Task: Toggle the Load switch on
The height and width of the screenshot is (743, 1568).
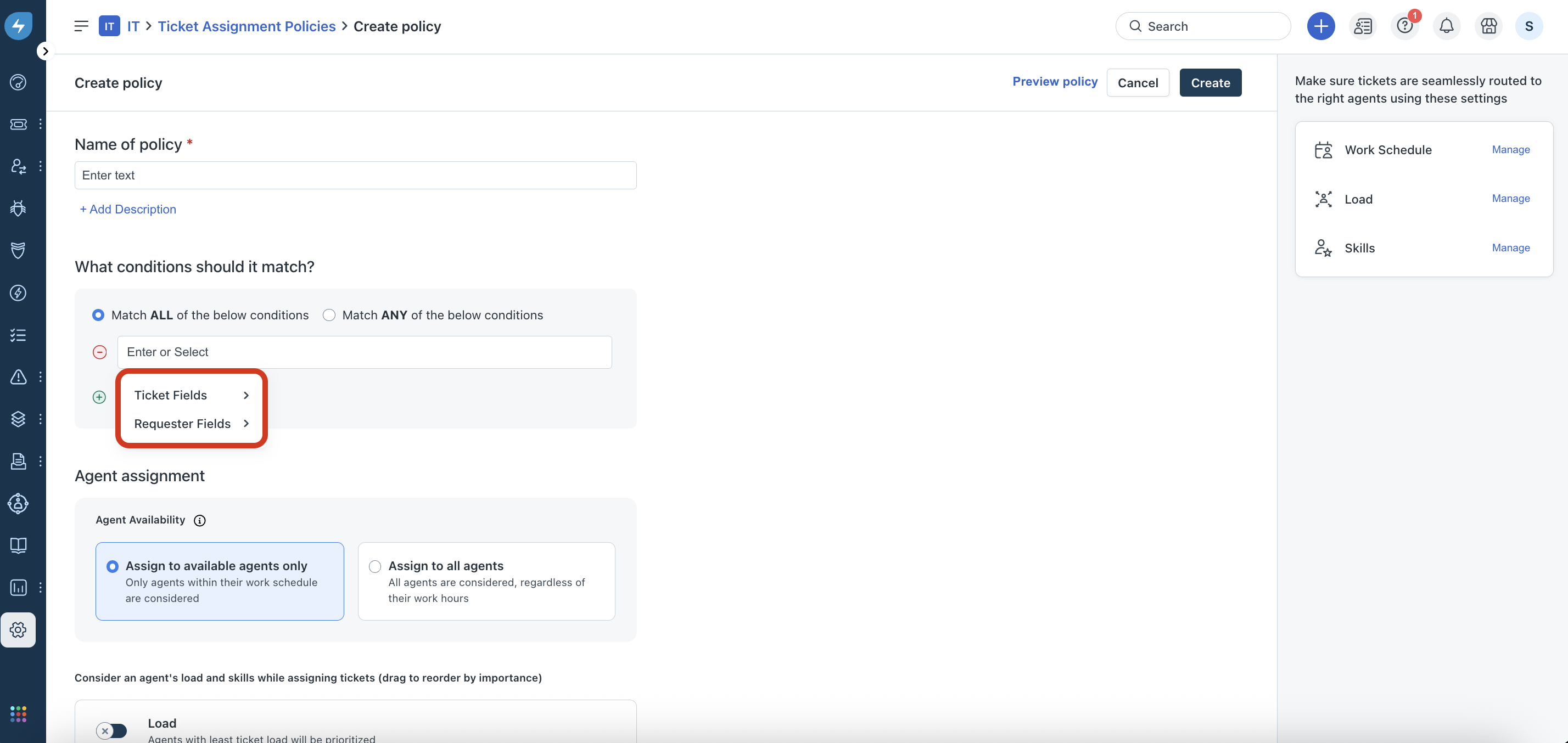Action: click(111, 730)
